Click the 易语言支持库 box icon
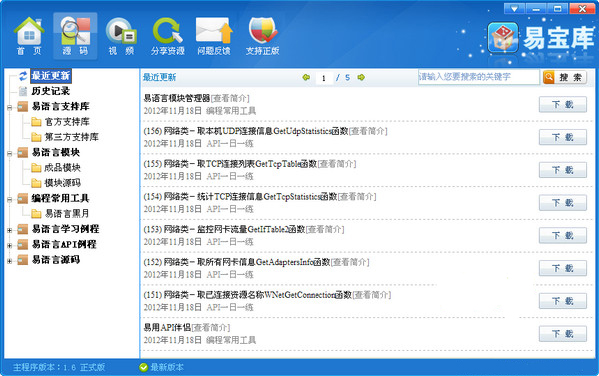This screenshot has width=599, height=376. pos(23,106)
